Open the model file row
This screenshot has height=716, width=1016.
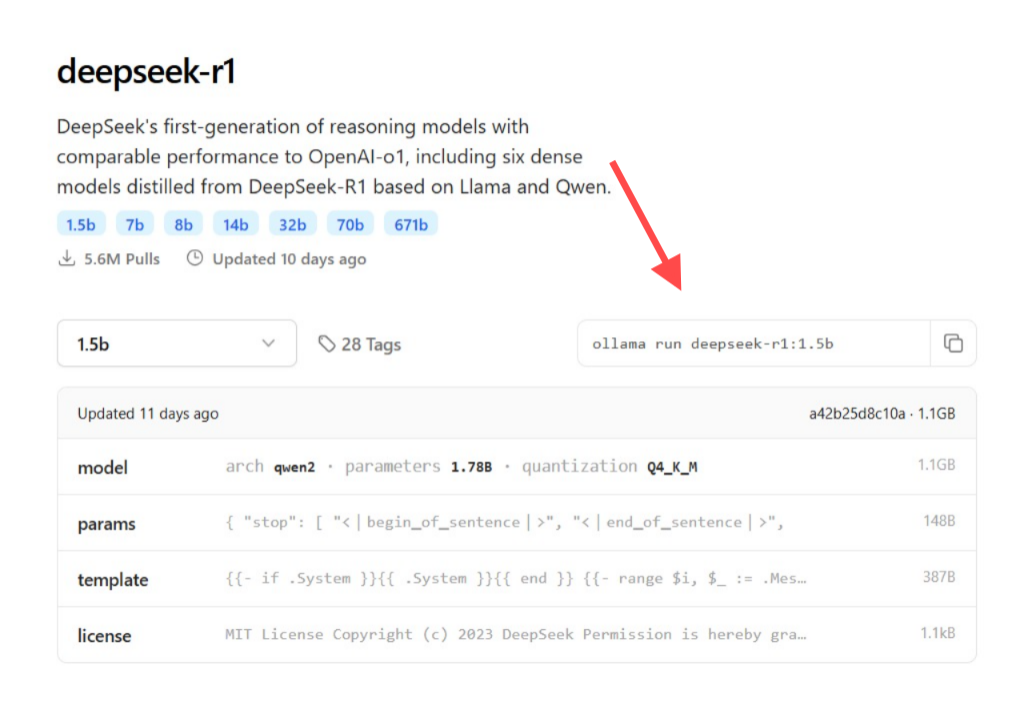click(x=516, y=467)
